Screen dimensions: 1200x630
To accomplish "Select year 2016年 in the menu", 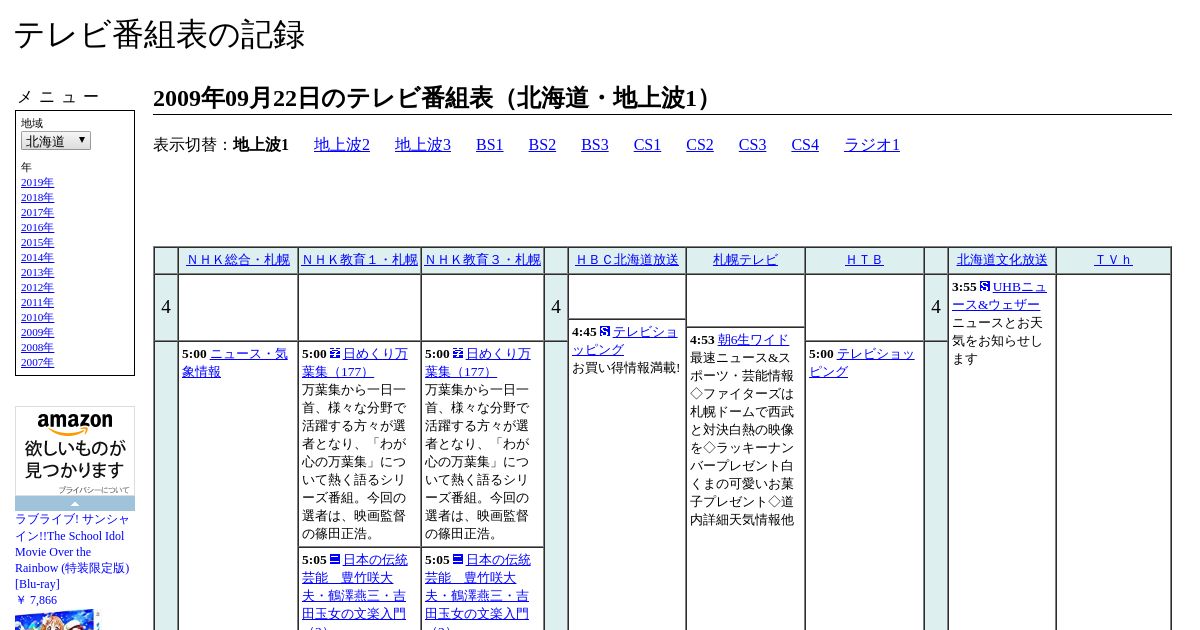I will coord(37,228).
